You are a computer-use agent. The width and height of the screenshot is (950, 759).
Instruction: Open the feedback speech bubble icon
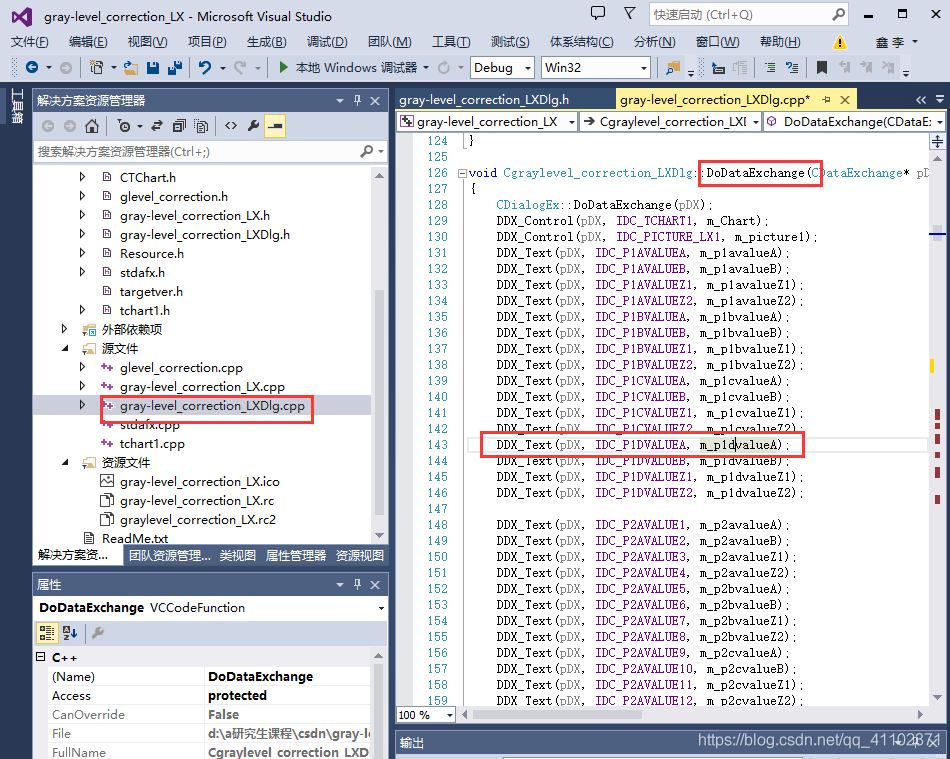tap(598, 13)
